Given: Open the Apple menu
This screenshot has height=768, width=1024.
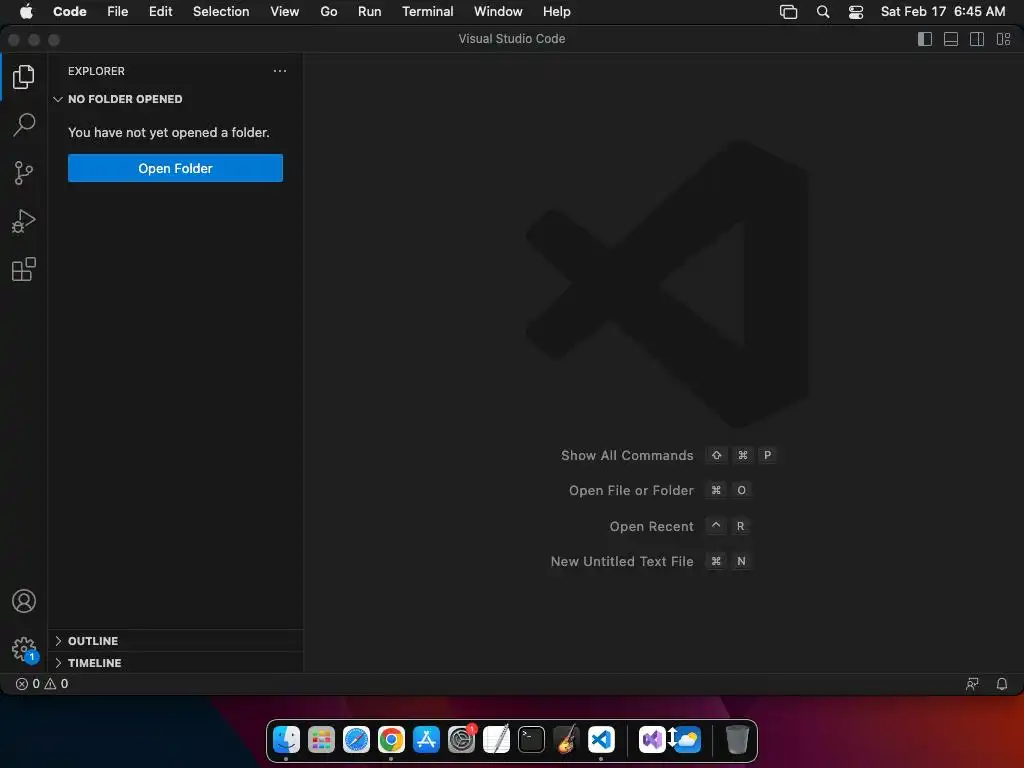Looking at the screenshot, I should 26,12.
